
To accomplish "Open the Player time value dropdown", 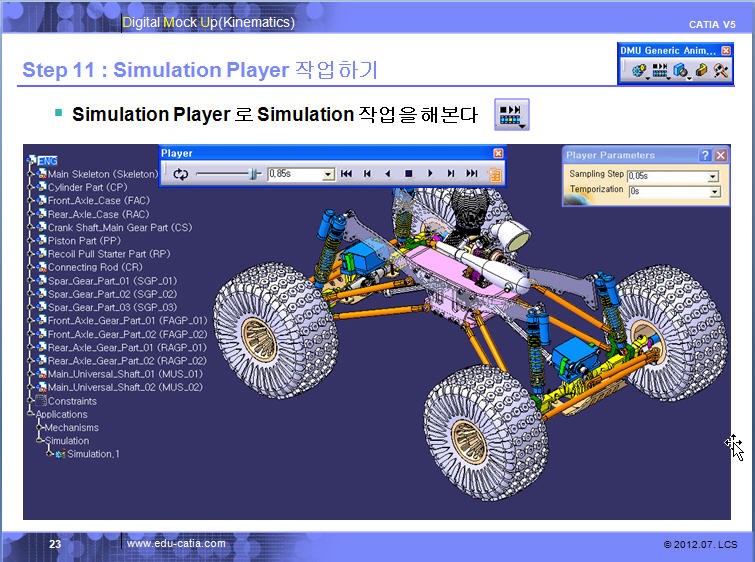I will (x=328, y=174).
